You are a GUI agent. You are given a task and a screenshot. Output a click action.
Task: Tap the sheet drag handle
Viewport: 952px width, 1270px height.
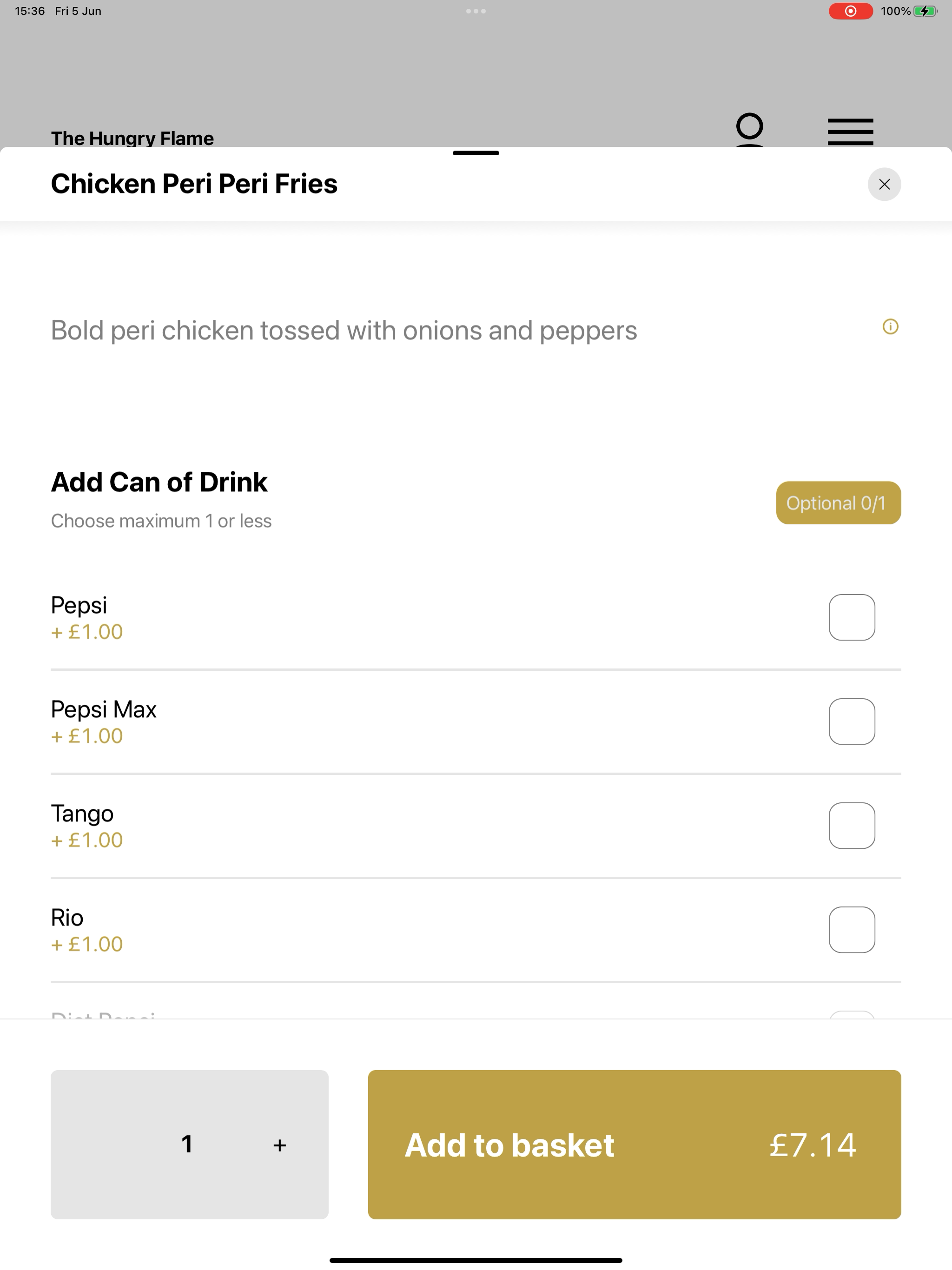[x=476, y=153]
